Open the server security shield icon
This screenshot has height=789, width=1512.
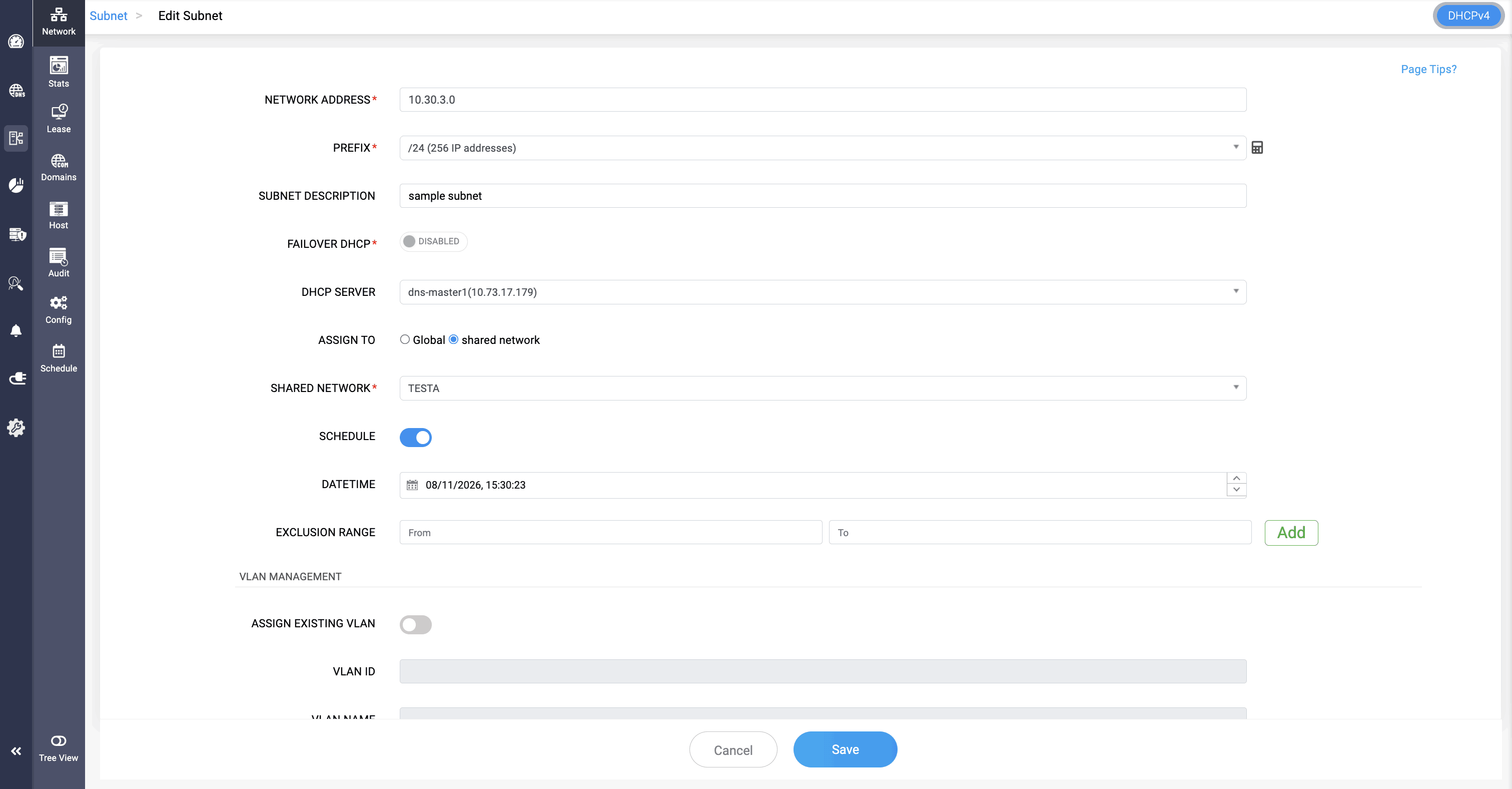17,234
